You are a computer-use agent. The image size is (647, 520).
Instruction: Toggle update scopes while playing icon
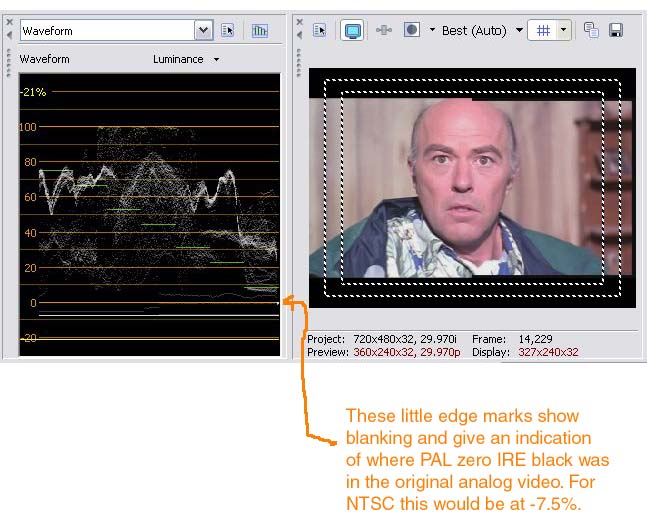[260, 31]
